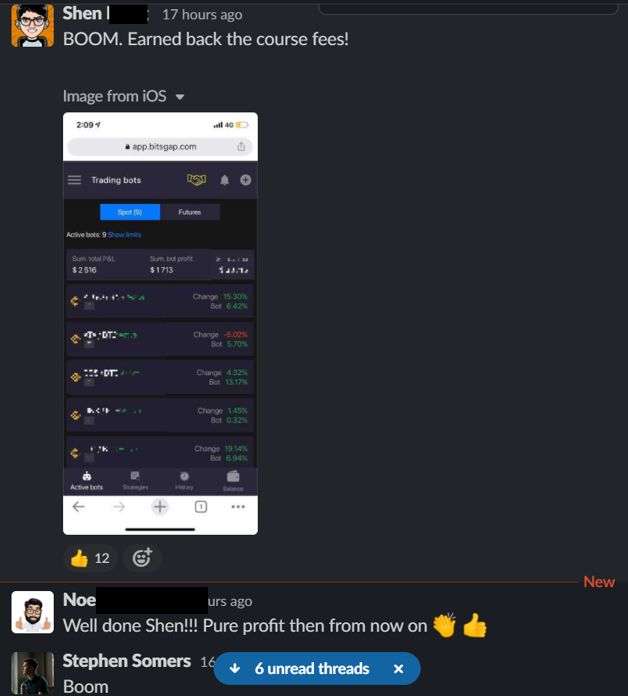The width and height of the screenshot is (628, 696).
Task: Add a new emoji reaction
Action: click(142, 558)
